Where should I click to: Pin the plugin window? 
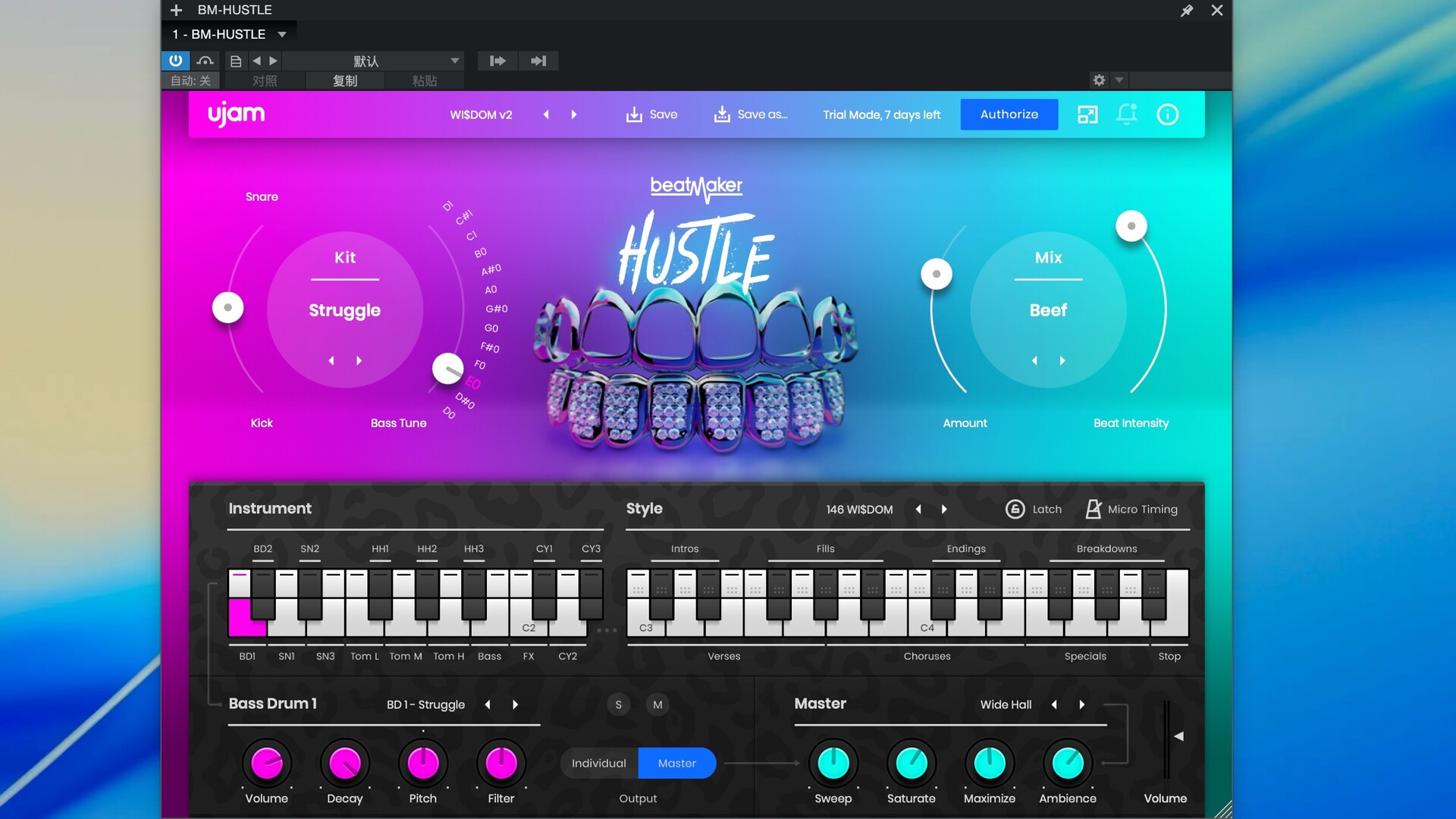[x=1187, y=10]
